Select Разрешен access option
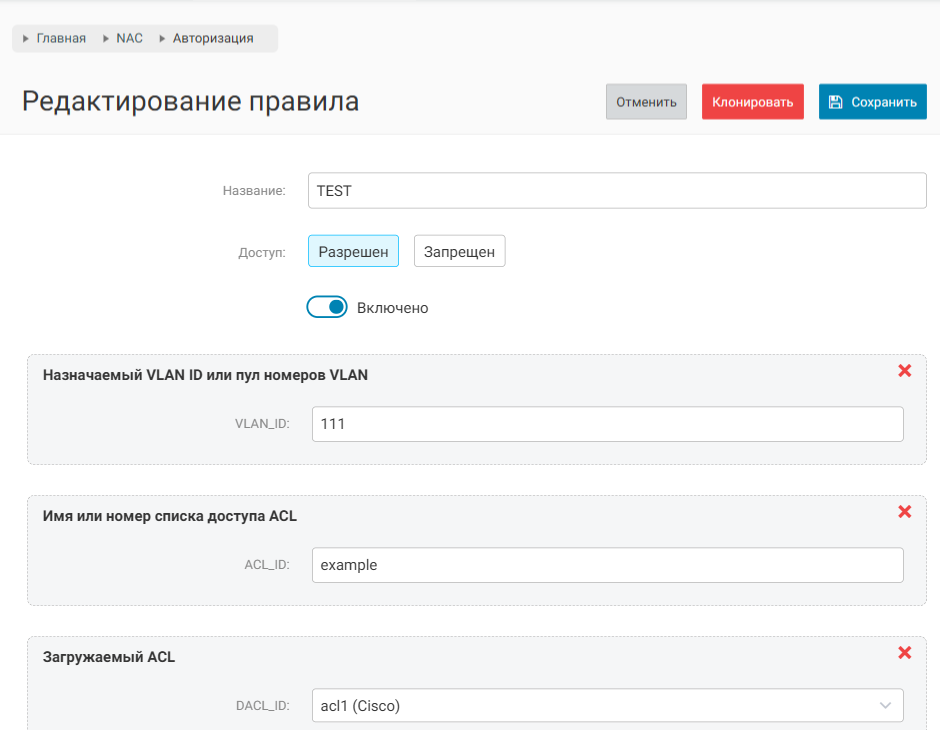This screenshot has height=730, width=940. click(x=353, y=252)
